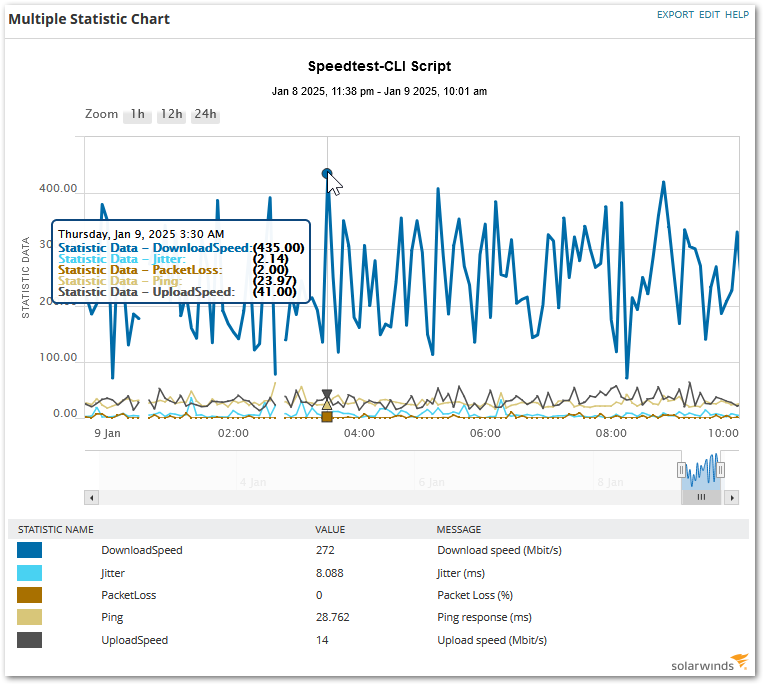Open the HELP link
The width and height of the screenshot is (764, 685).
pos(737,15)
